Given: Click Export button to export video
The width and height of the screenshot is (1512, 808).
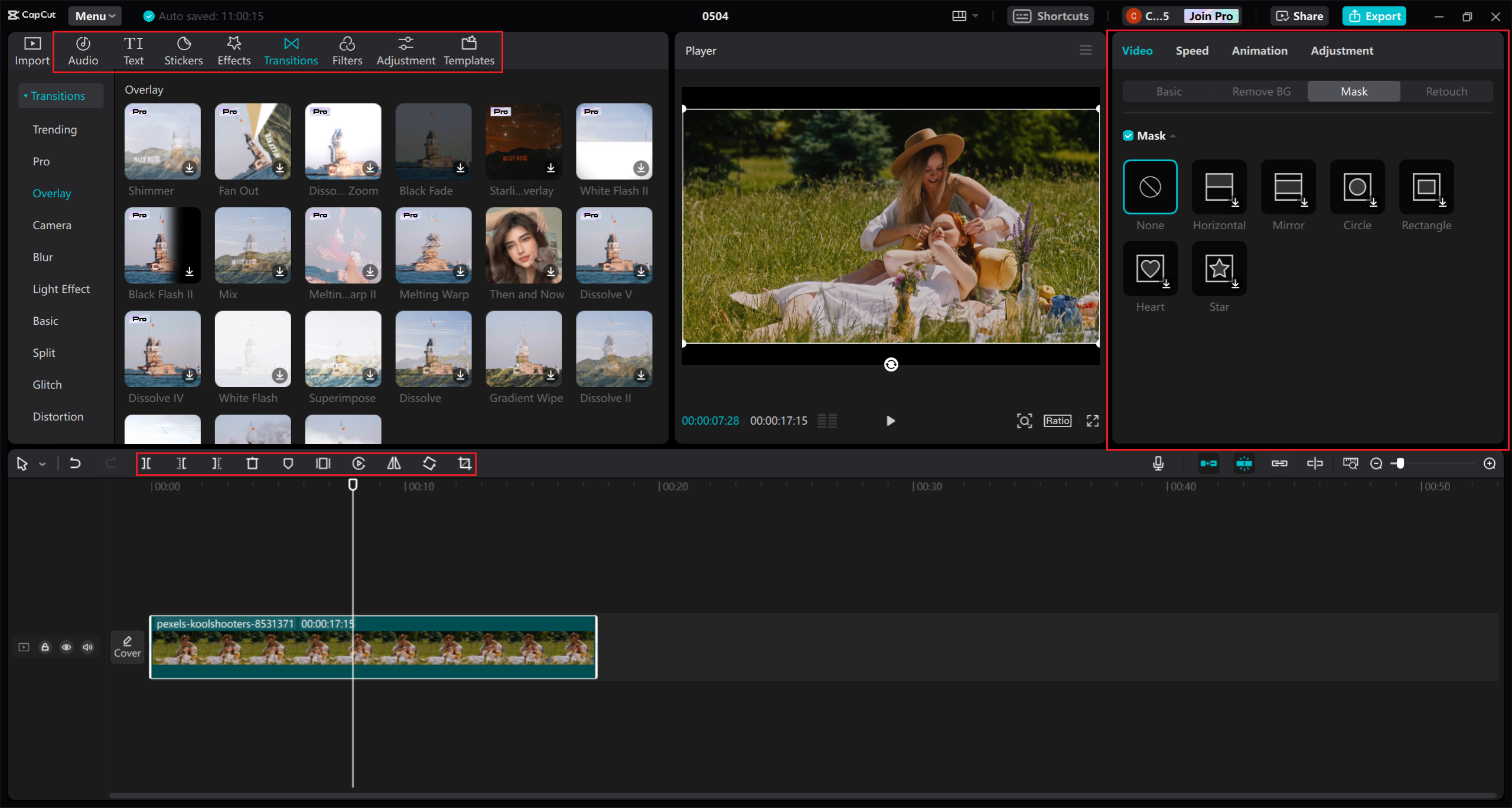Looking at the screenshot, I should [x=1375, y=15].
